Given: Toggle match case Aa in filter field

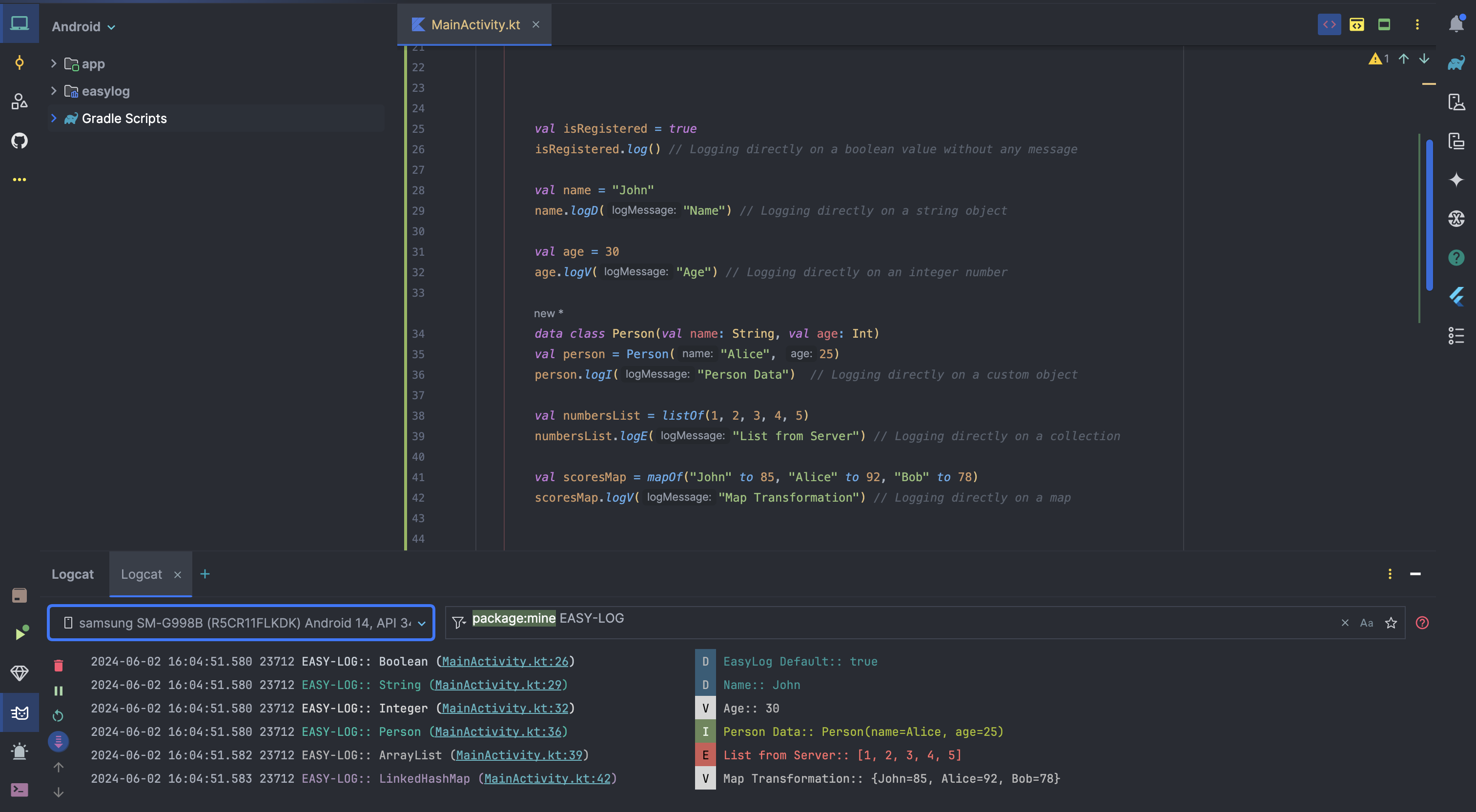Looking at the screenshot, I should (x=1367, y=623).
